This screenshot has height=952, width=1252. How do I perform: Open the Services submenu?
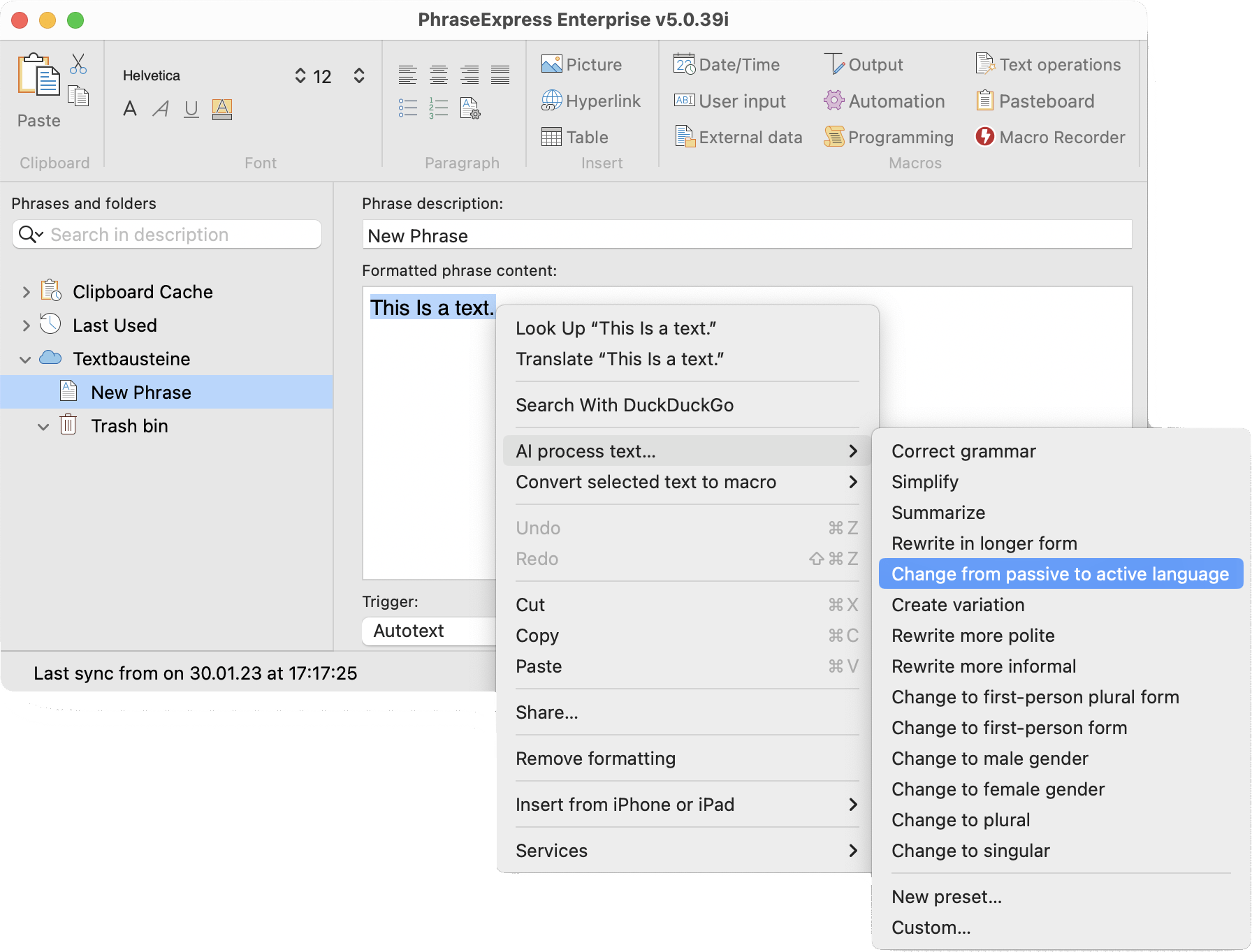click(x=687, y=851)
